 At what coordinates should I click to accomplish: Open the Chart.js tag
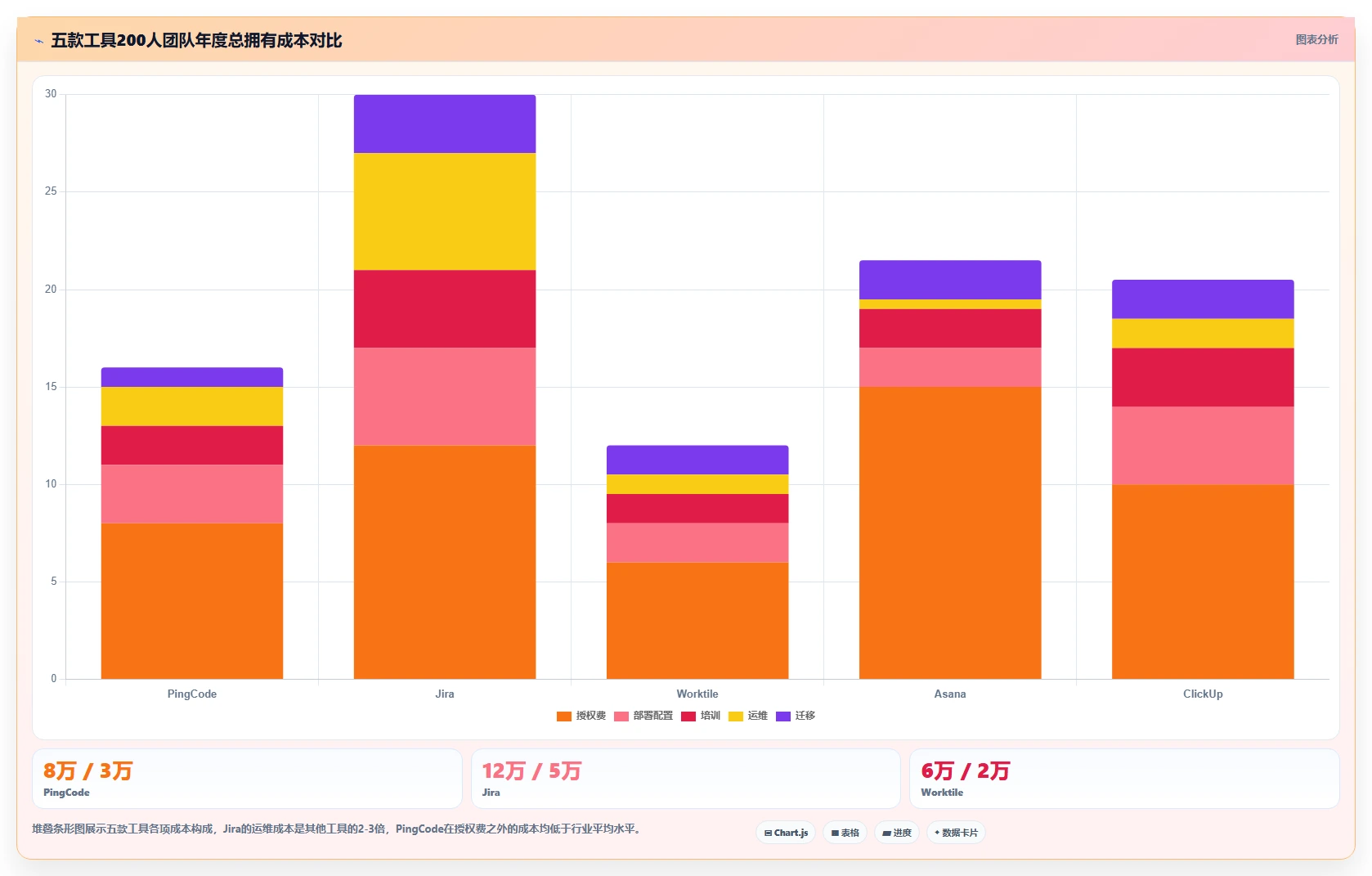pos(786,833)
